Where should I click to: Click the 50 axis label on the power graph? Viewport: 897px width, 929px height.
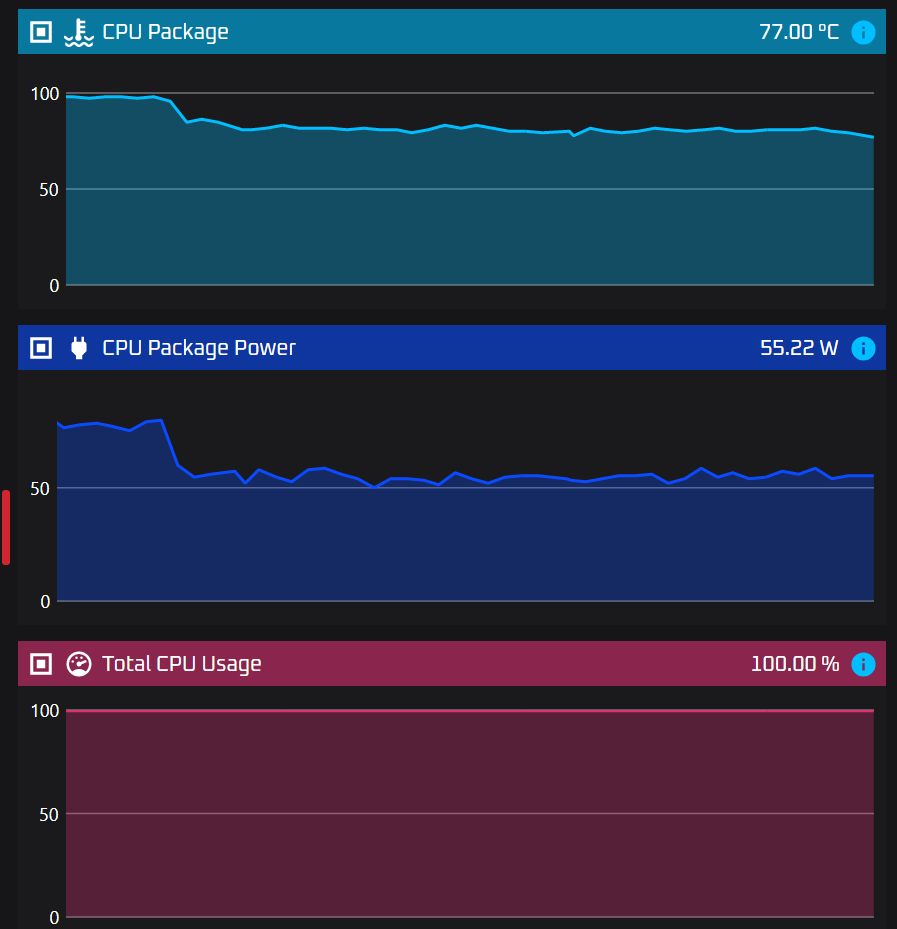(x=39, y=488)
